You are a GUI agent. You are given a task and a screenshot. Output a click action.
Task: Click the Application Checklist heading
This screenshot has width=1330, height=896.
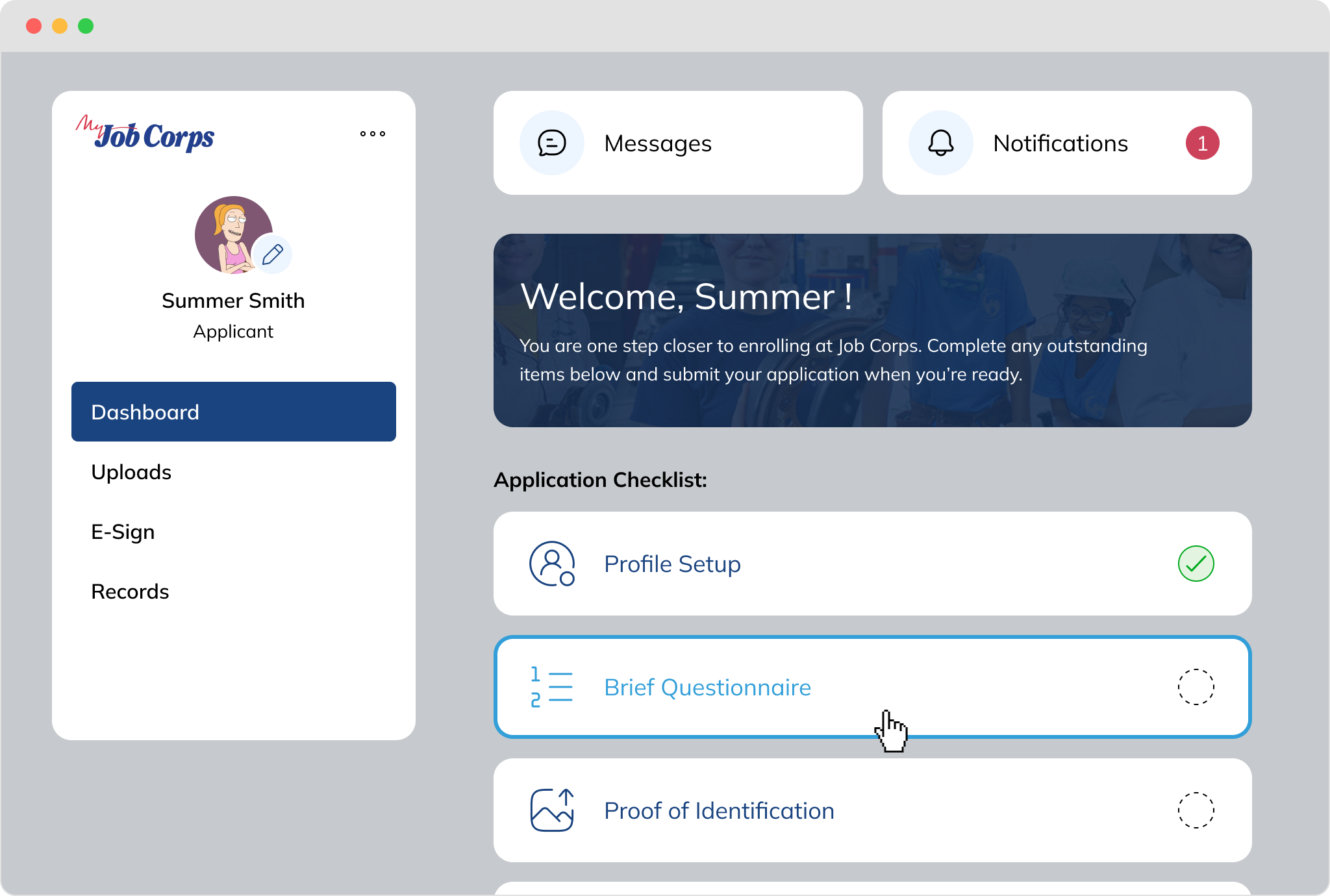[x=600, y=480]
